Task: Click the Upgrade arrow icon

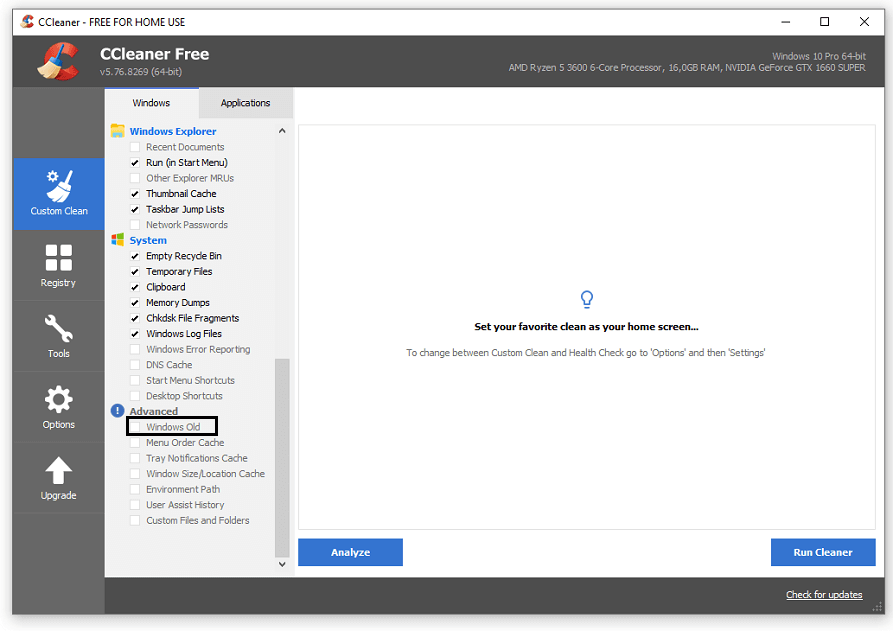Action: click(x=59, y=470)
